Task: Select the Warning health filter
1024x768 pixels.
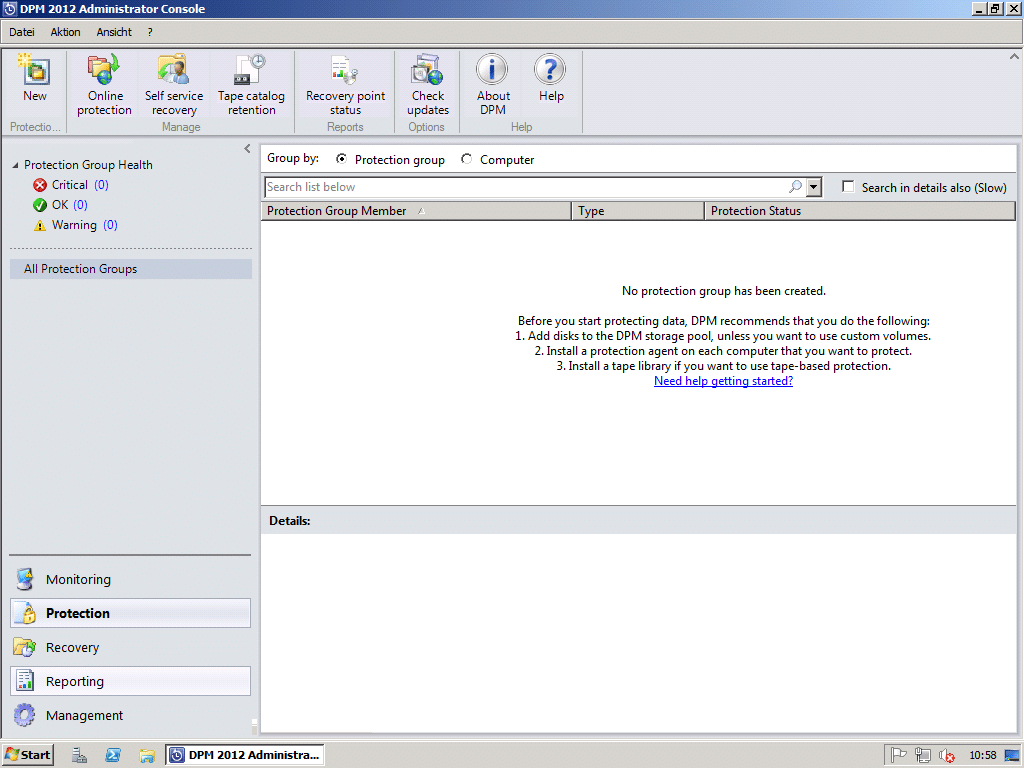Action: tap(75, 225)
